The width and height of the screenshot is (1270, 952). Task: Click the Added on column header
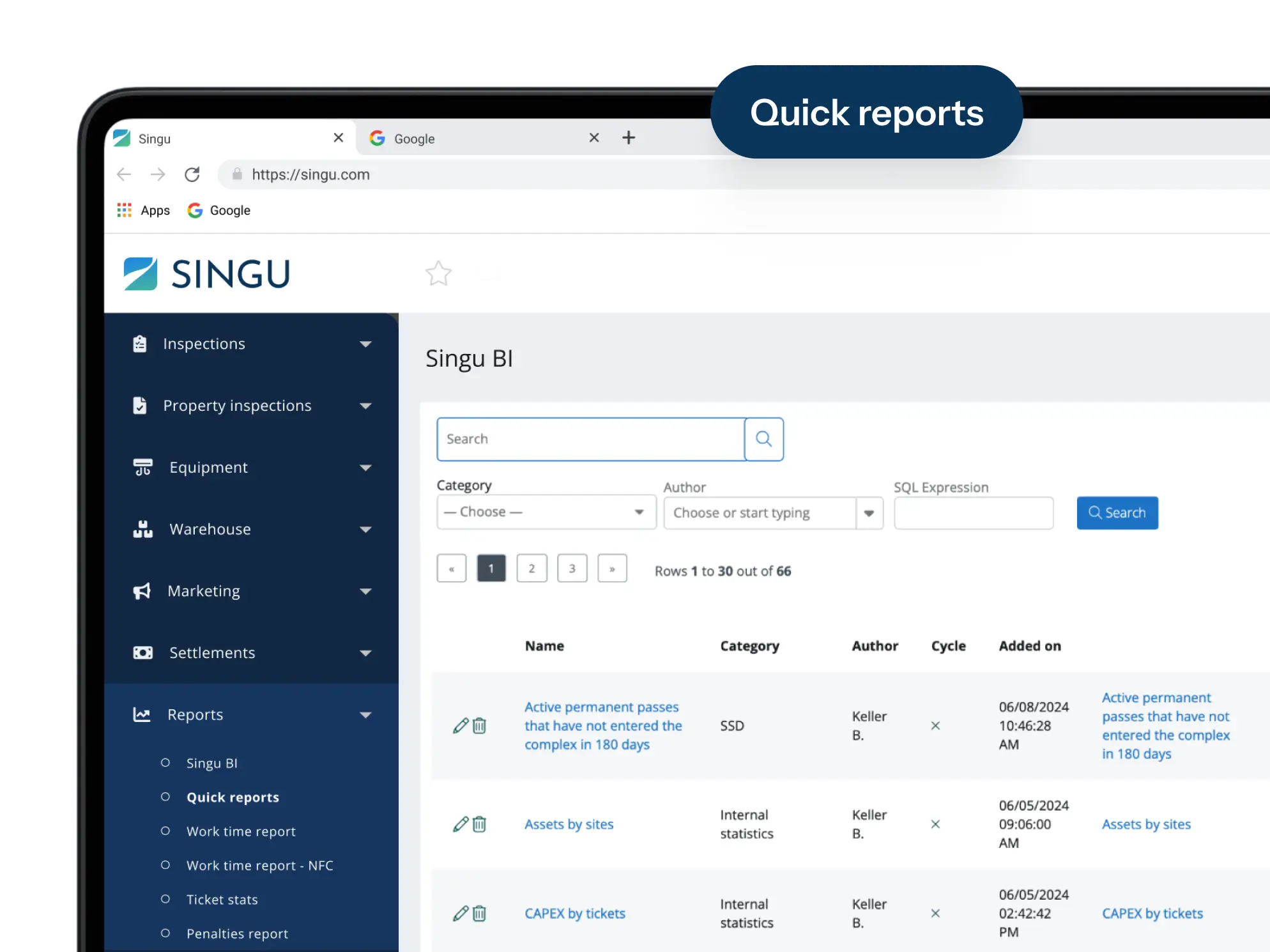(x=1030, y=646)
